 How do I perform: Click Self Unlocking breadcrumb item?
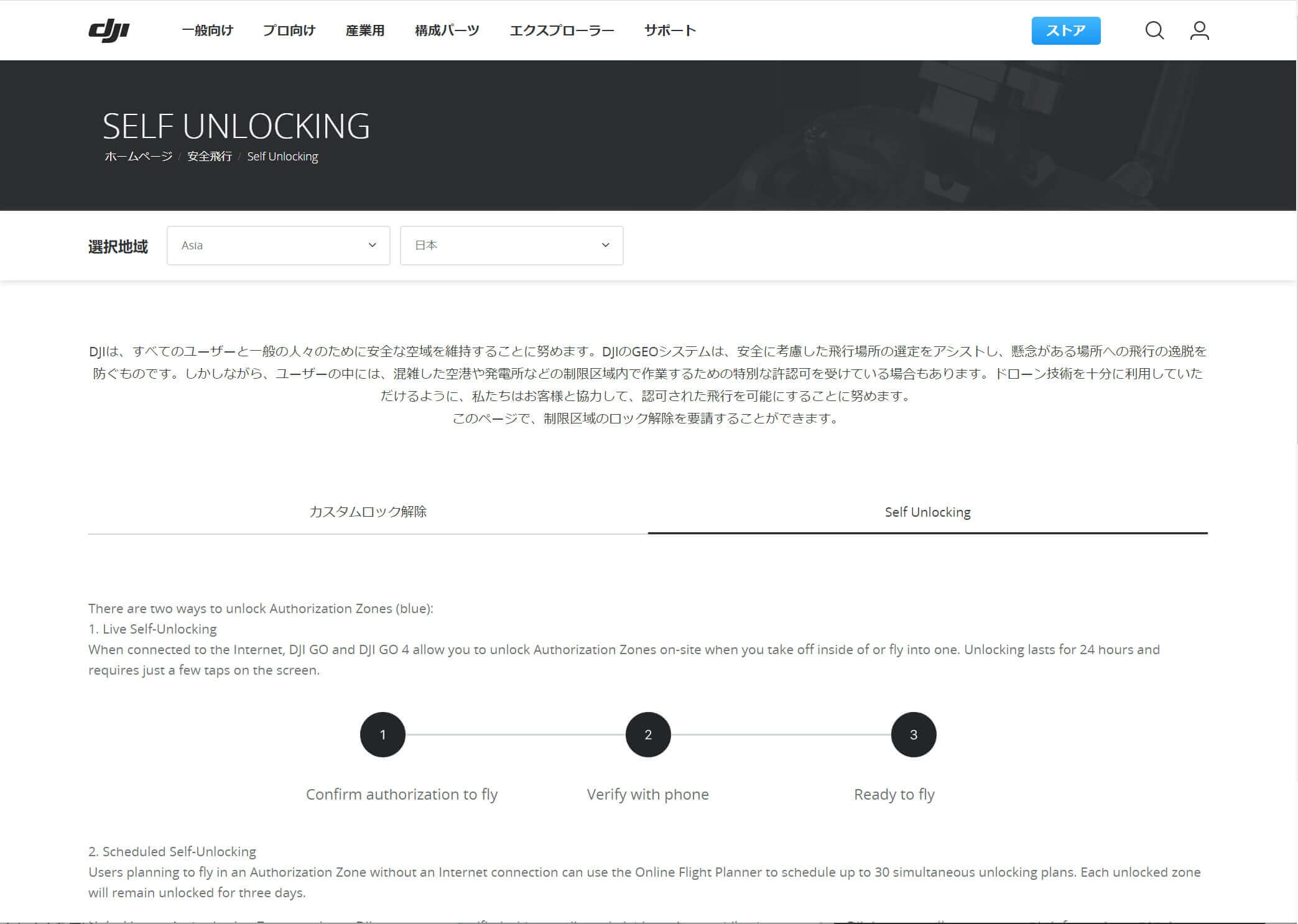282,157
